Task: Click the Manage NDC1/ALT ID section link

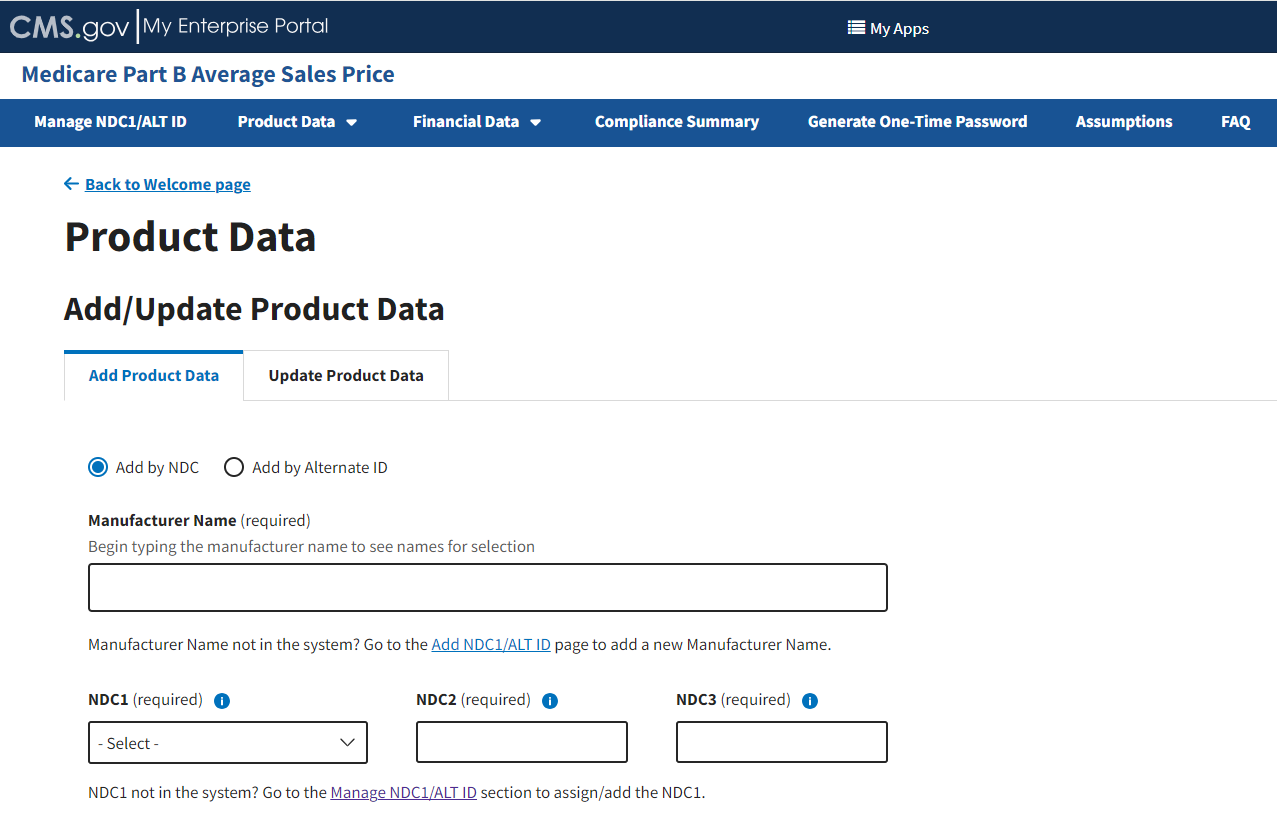Action: point(403,793)
